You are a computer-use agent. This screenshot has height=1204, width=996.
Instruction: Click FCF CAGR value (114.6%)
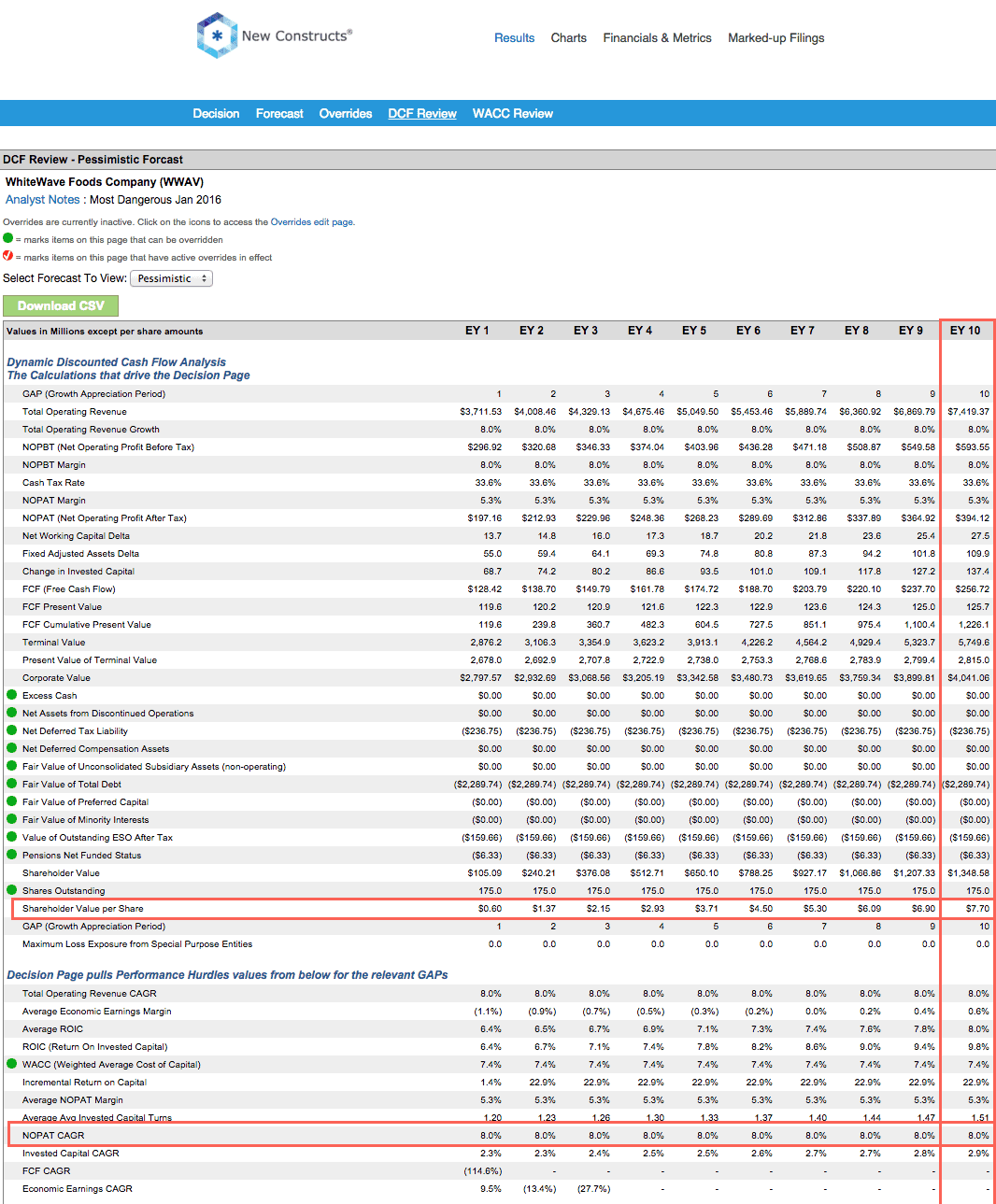pos(483,1171)
